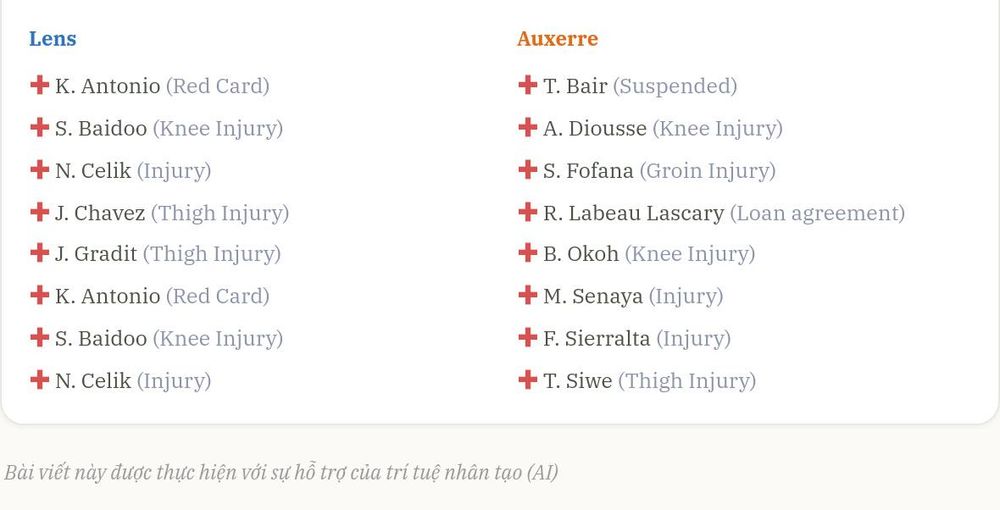This screenshot has width=1000, height=510.
Task: Open the Auxerre team heading
Action: pos(557,39)
